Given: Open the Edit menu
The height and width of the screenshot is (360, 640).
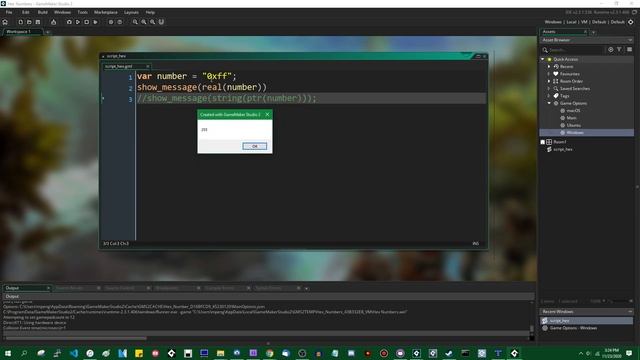Looking at the screenshot, I should point(25,12).
